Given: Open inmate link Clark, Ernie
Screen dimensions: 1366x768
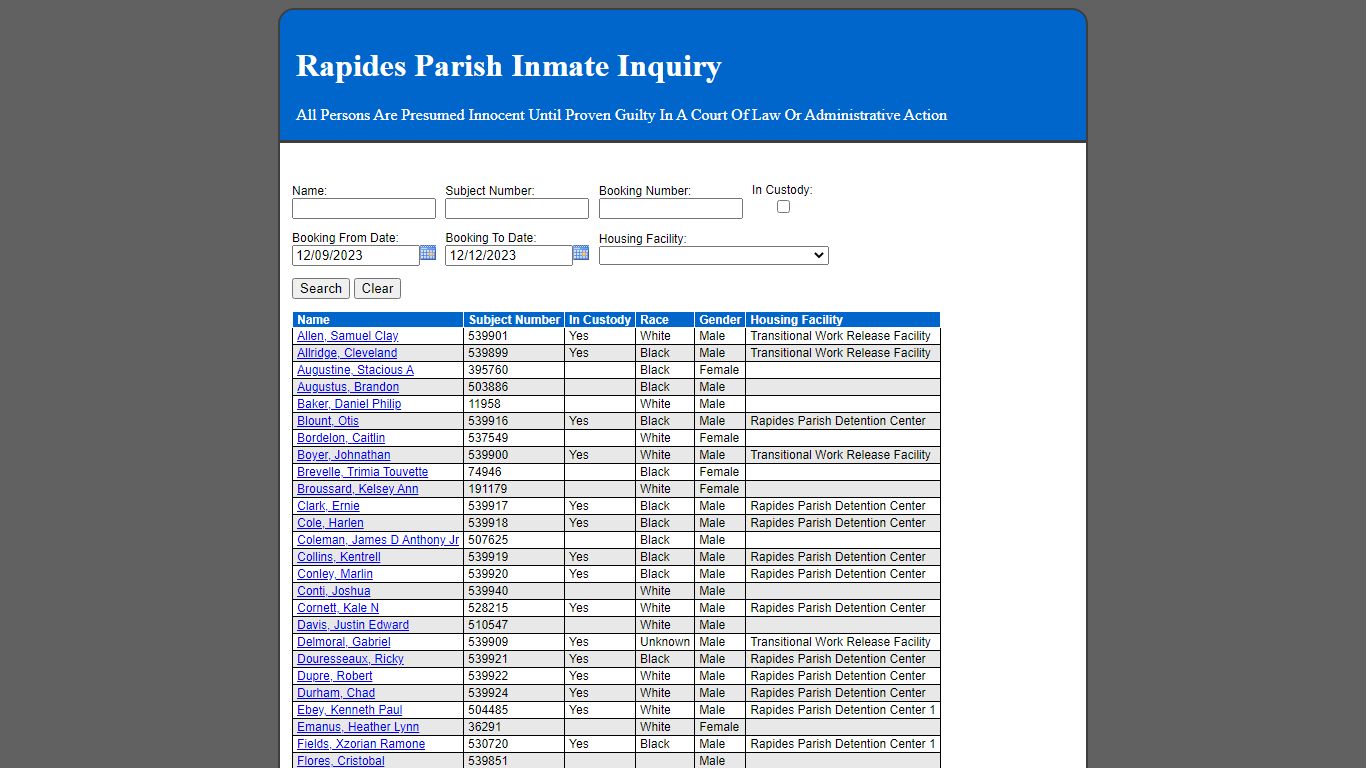Looking at the screenshot, I should (x=328, y=506).
